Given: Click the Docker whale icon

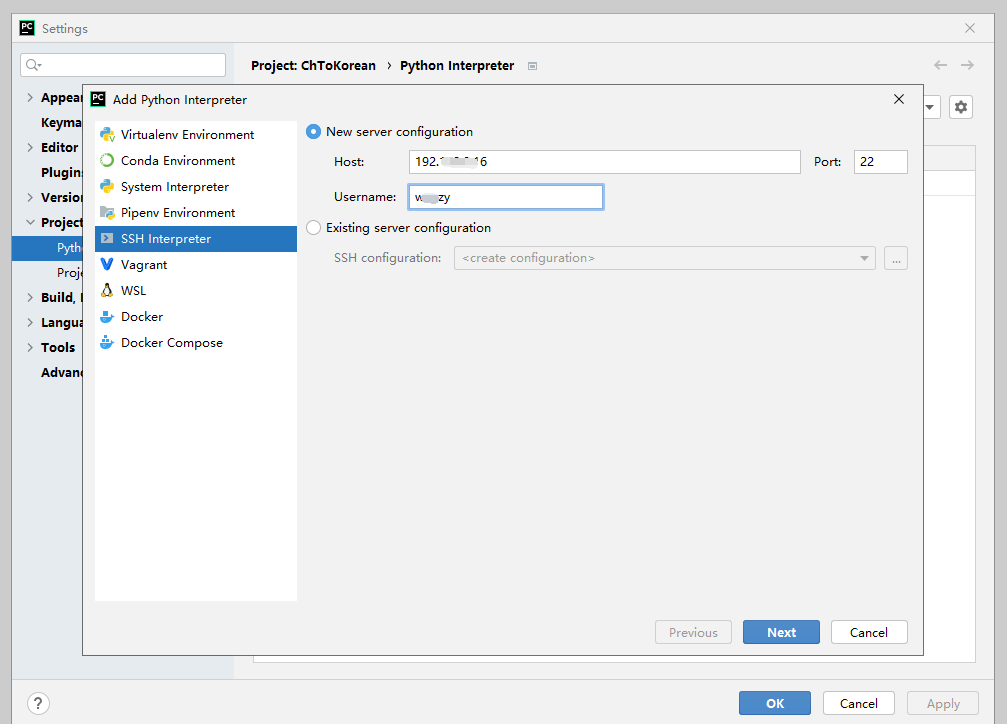Looking at the screenshot, I should click(107, 317).
